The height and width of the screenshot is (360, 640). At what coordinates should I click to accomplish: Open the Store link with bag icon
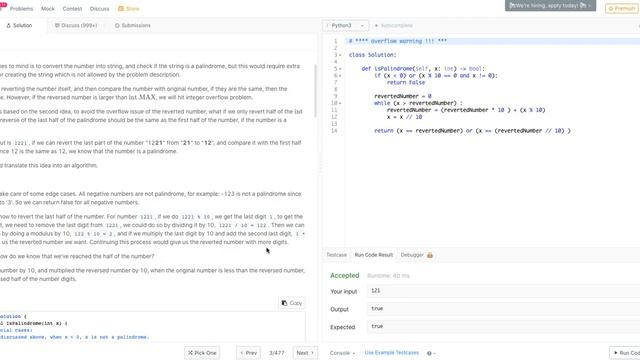(129, 9)
